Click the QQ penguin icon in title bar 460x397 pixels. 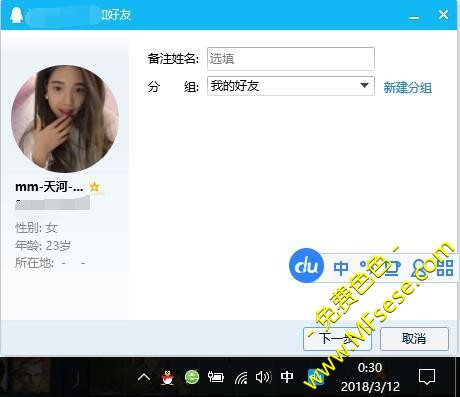pyautogui.click(x=16, y=15)
